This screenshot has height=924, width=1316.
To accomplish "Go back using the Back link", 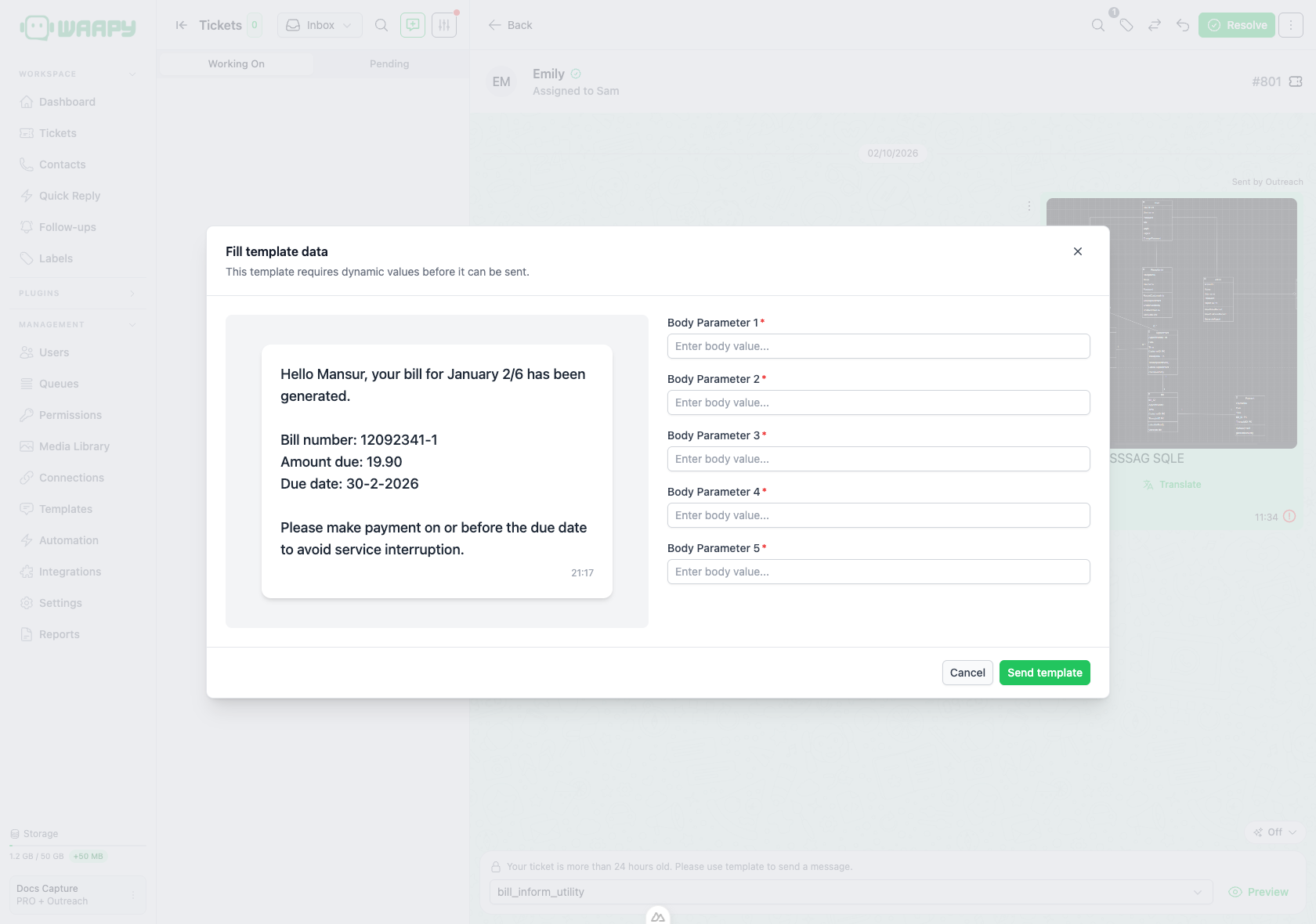I will (510, 25).
